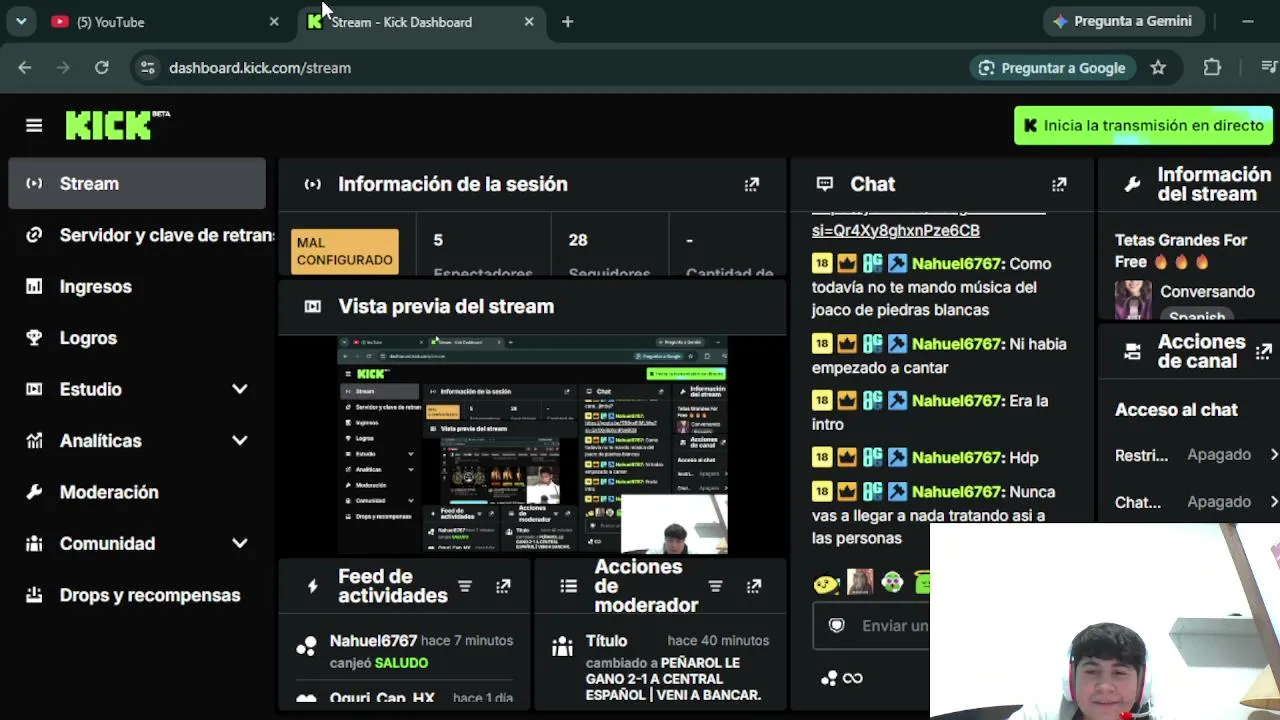1280x720 pixels.
Task: Pop out the Chat panel
Action: (x=1059, y=184)
